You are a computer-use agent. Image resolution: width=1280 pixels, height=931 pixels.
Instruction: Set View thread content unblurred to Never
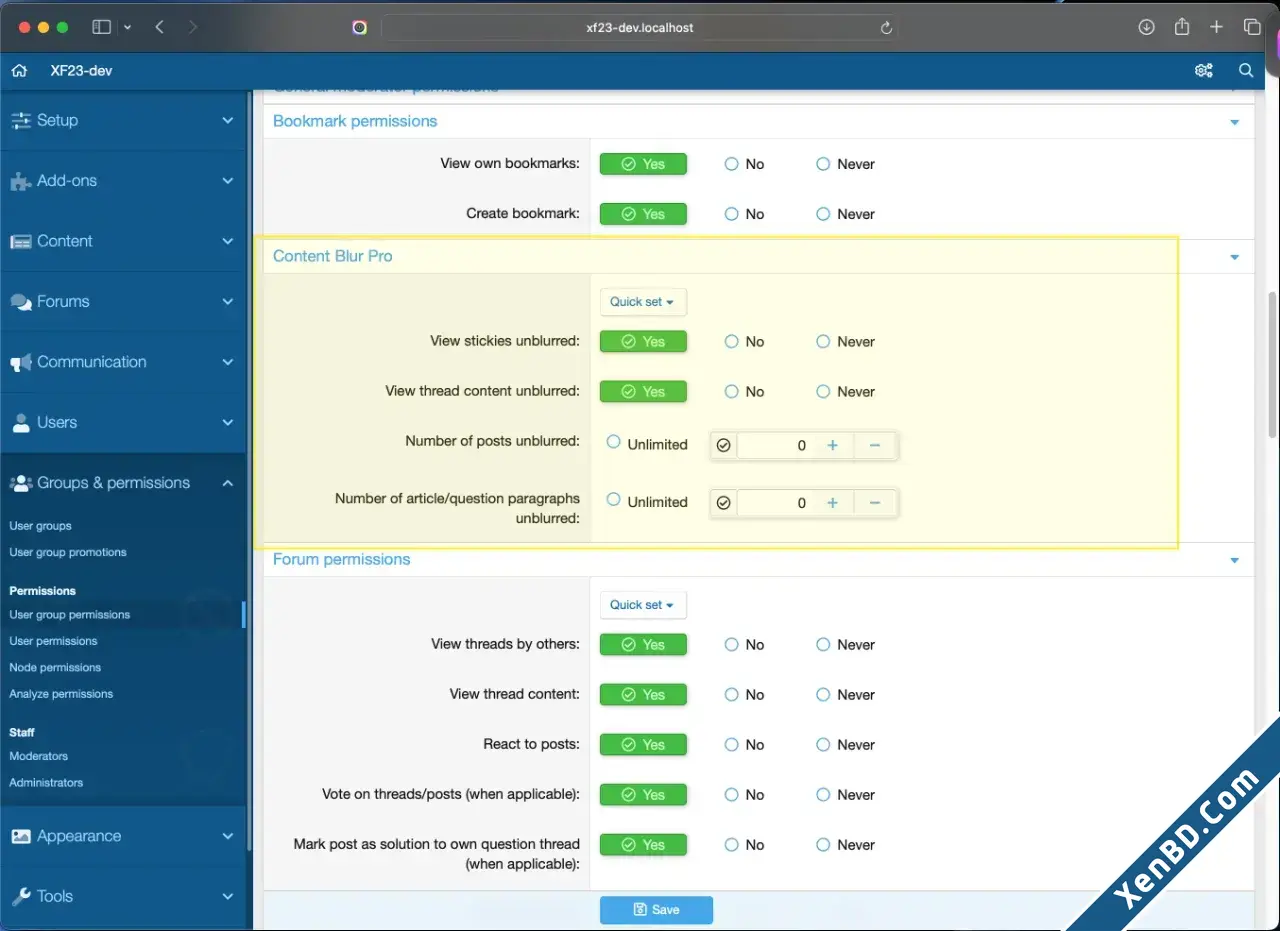846,392
